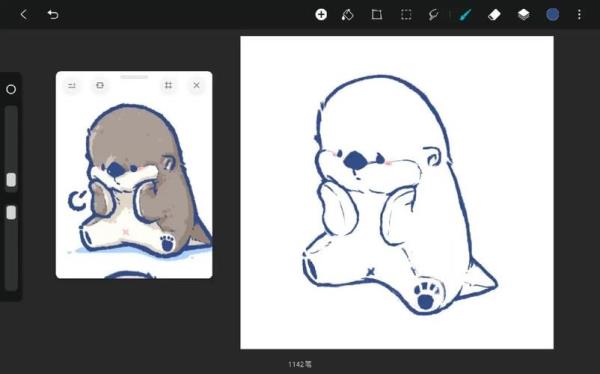The image size is (600, 374).
Task: Click the upper sidebar slider handle
Action: [x=11, y=180]
